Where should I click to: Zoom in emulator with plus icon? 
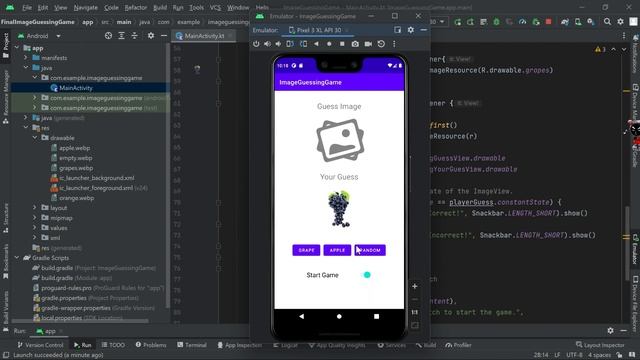[x=415, y=287]
